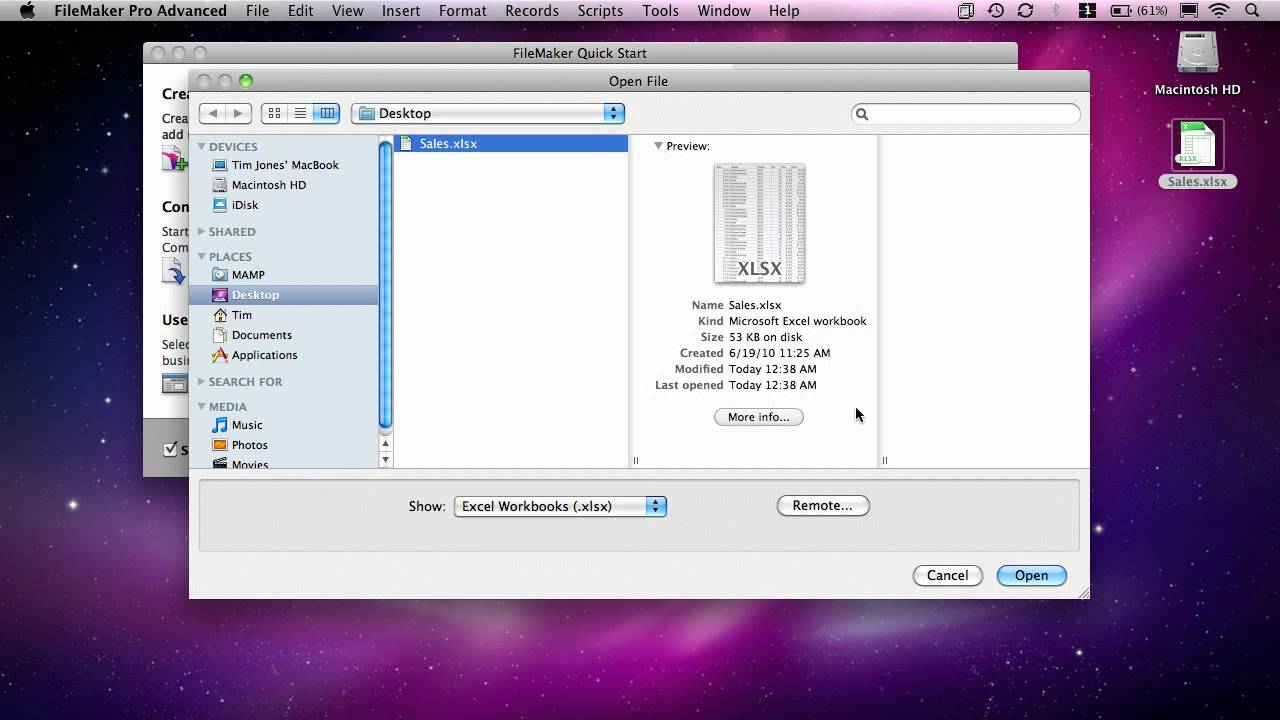The image size is (1280, 720).
Task: Click the More info... button
Action: [x=758, y=417]
